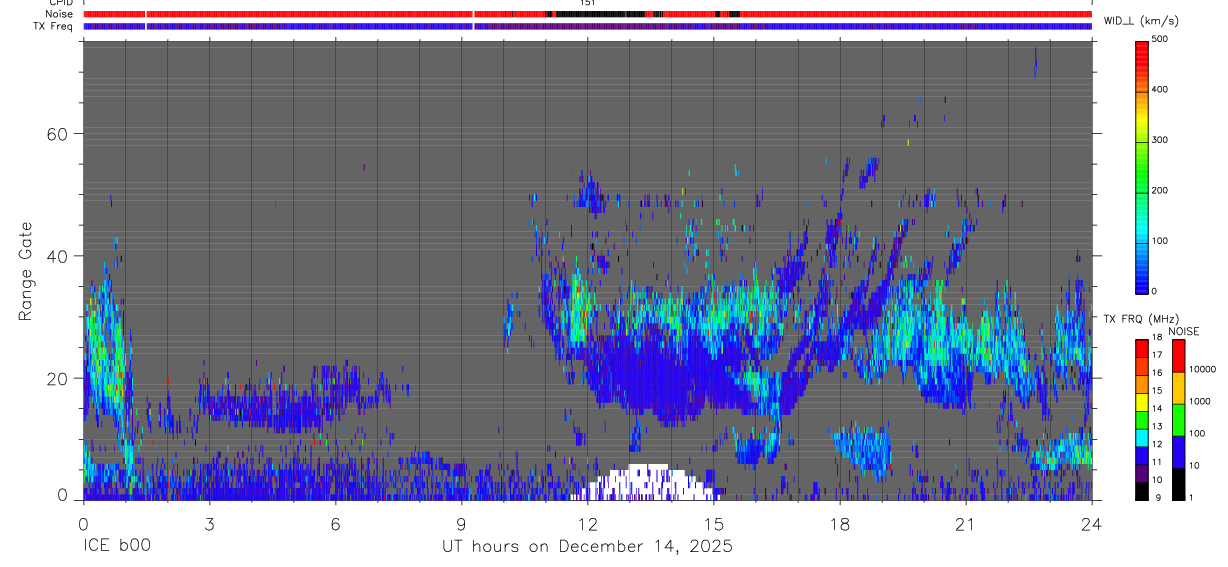Click the 10000 label on NOISE scale
The height and width of the screenshot is (567, 1228).
(1202, 370)
